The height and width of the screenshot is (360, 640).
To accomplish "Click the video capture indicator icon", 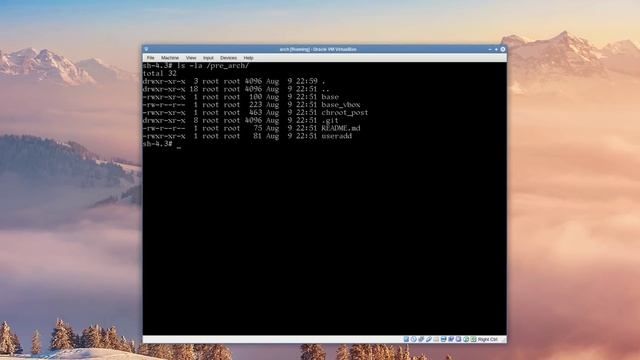I will pos(451,339).
